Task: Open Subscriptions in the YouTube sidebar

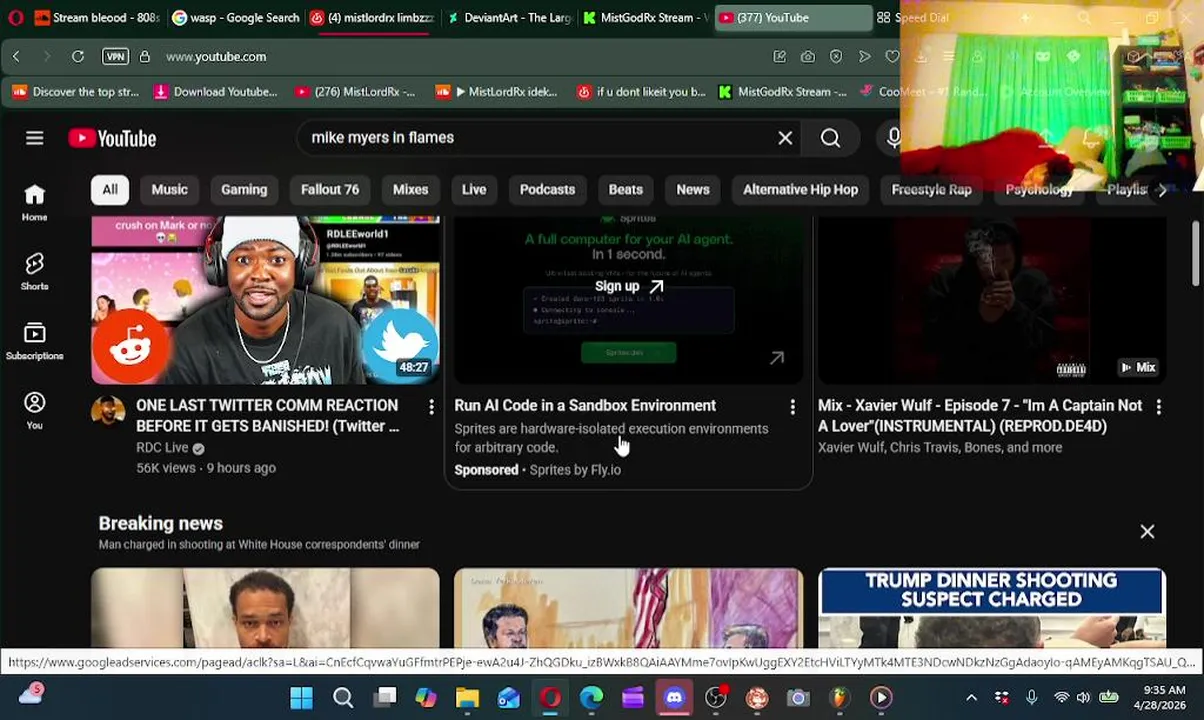Action: (35, 341)
